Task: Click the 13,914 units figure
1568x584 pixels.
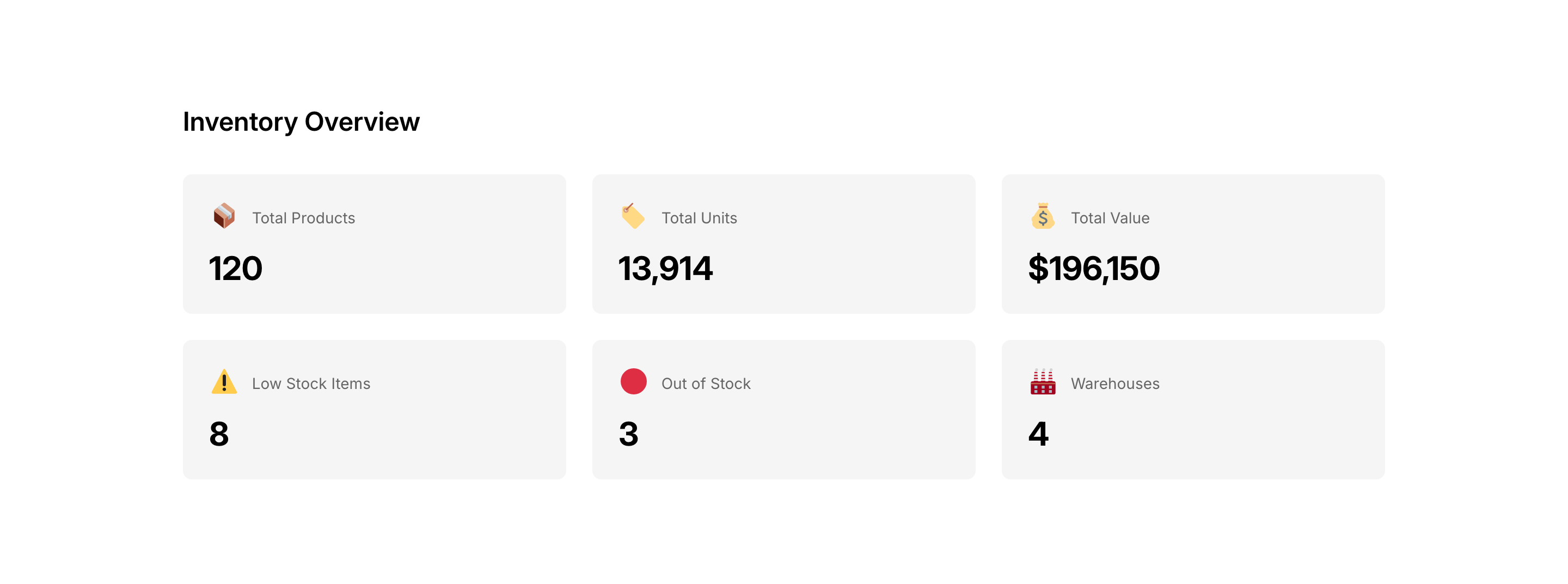Action: click(665, 269)
